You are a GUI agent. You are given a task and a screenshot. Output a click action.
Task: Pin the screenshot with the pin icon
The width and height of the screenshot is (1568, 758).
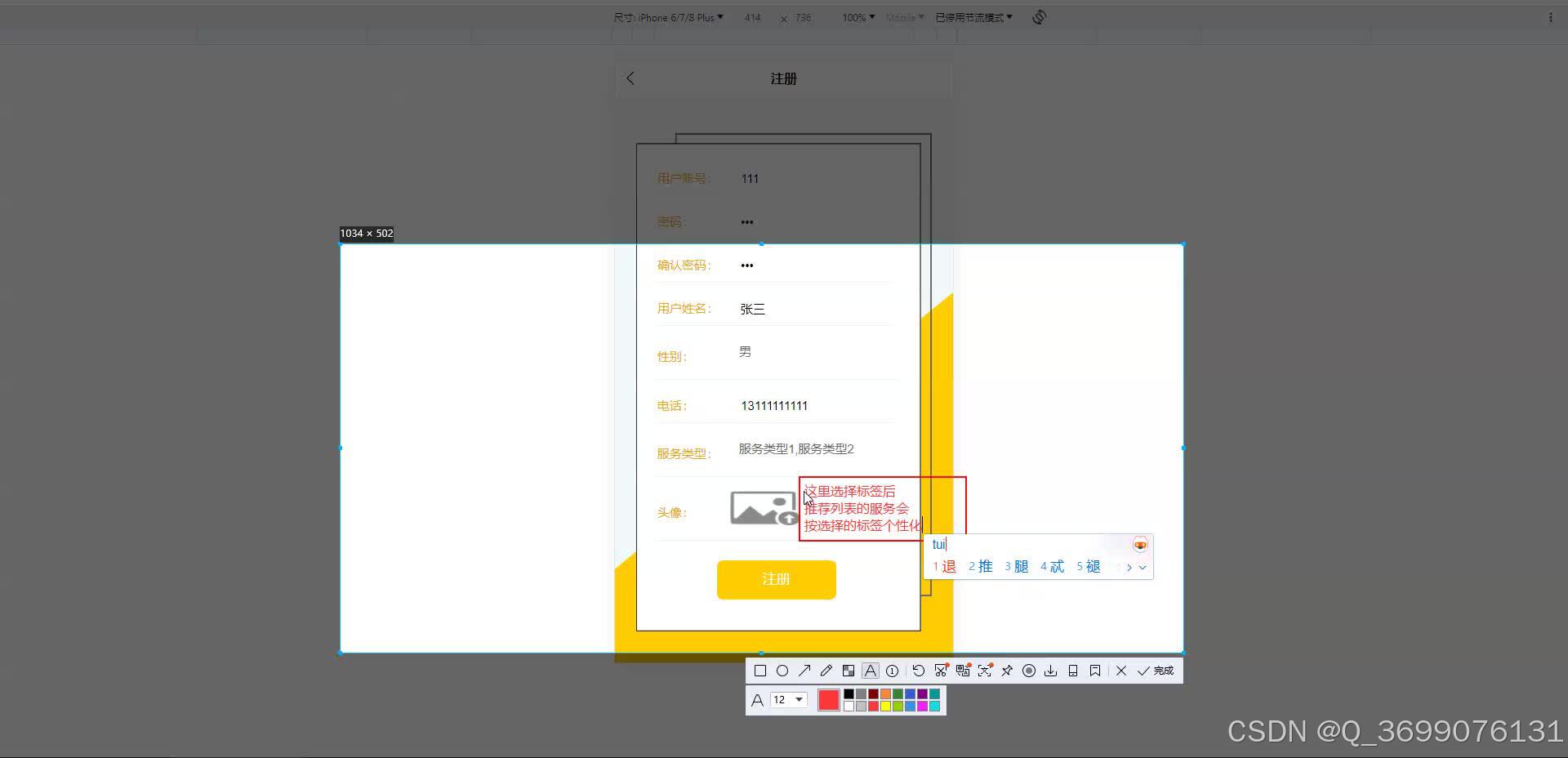(x=1006, y=670)
